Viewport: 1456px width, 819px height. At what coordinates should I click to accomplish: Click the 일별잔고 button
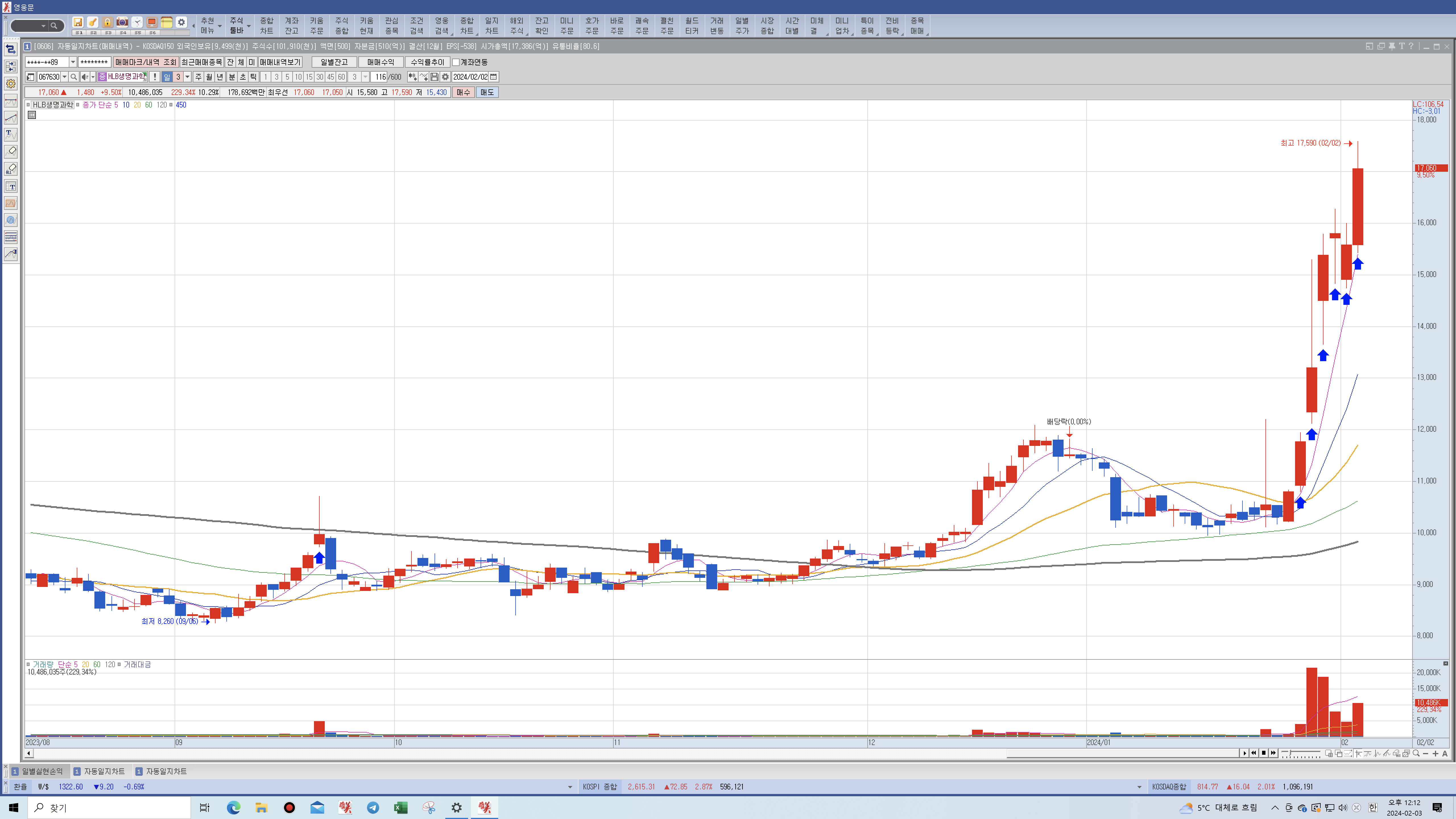334,62
